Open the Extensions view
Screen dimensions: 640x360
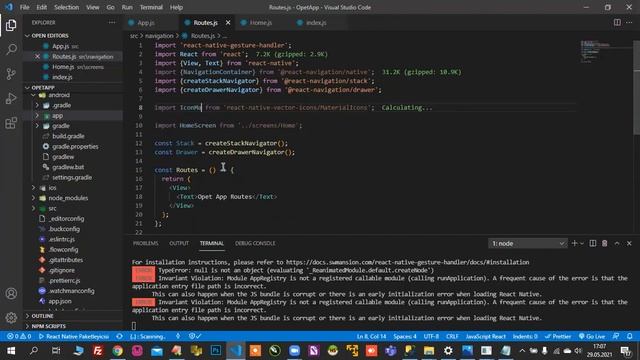[x=11, y=123]
